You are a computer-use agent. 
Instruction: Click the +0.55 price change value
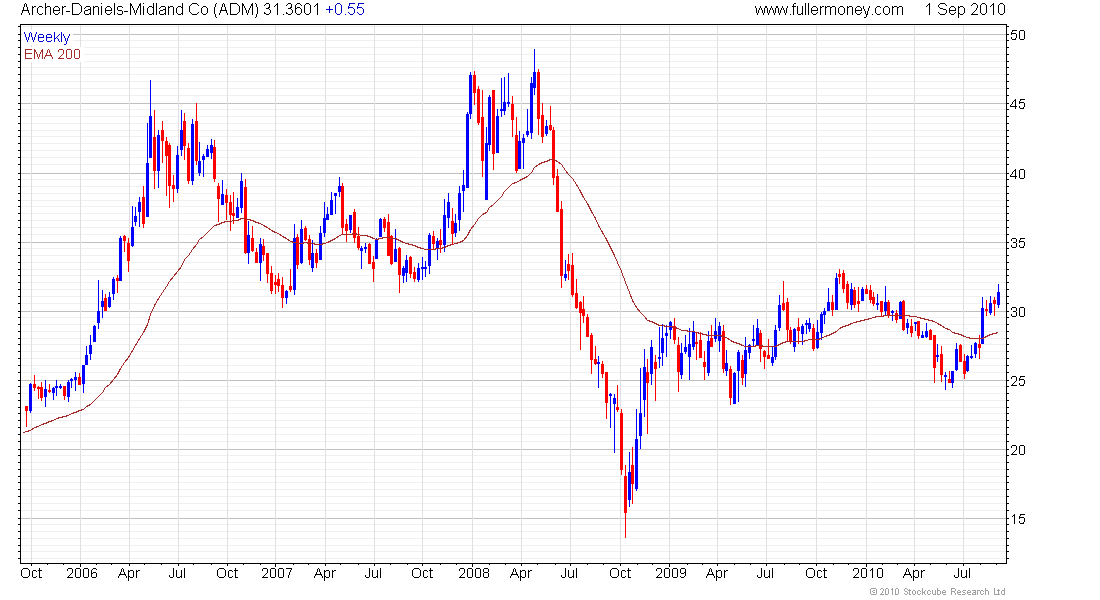pyautogui.click(x=345, y=10)
